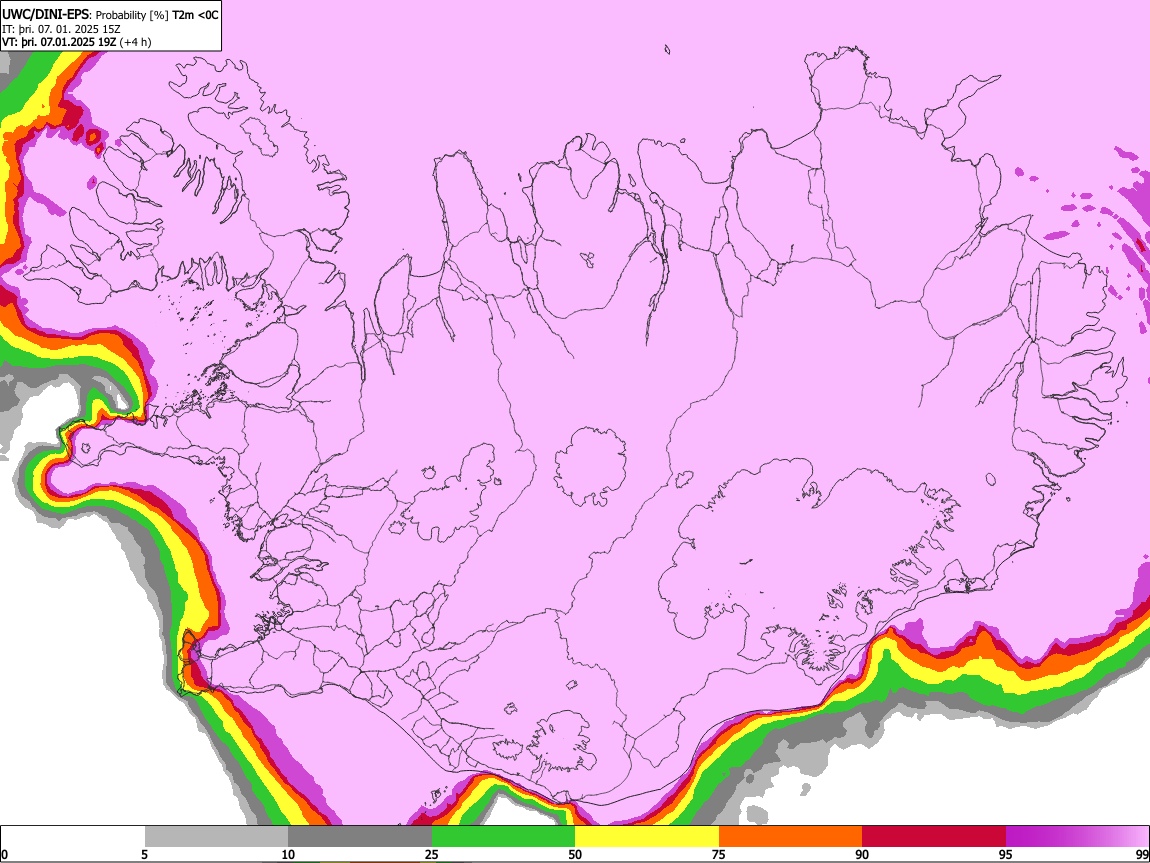Click the light gray 5–10 legend swatch
Image resolution: width=1150 pixels, height=863 pixels.
[x=216, y=837]
